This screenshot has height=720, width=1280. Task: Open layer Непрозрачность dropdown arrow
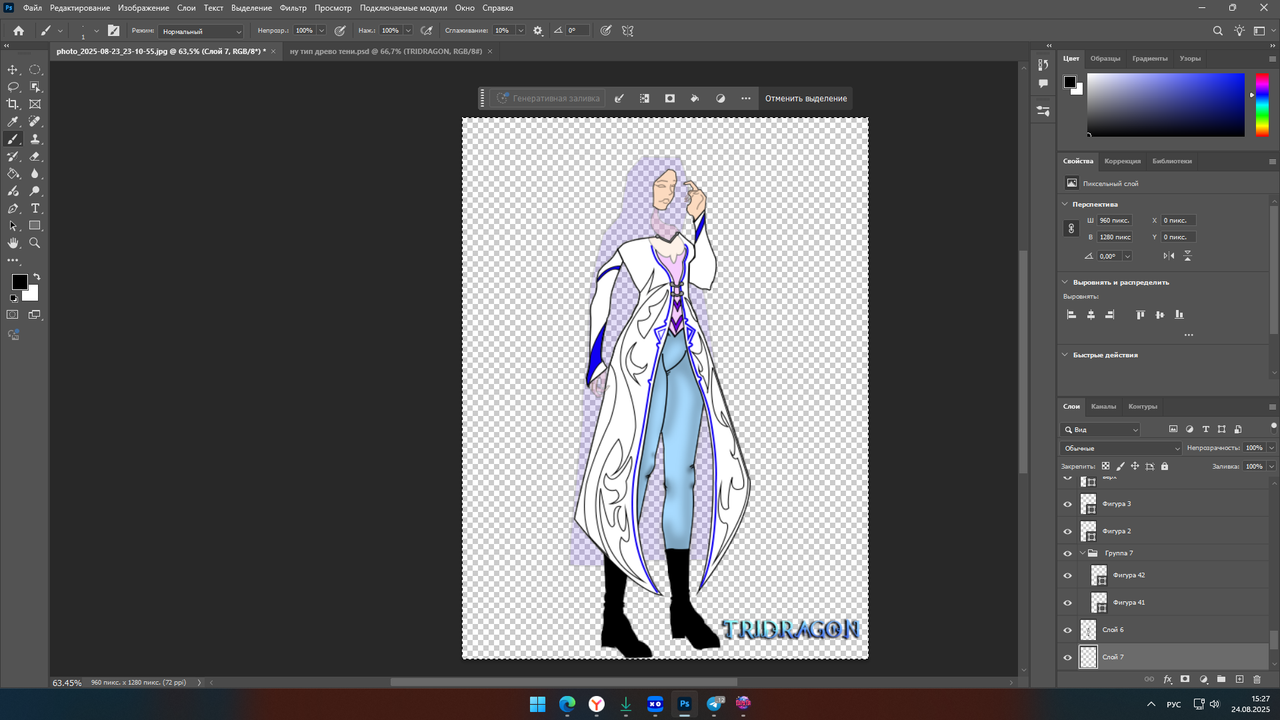1271,448
